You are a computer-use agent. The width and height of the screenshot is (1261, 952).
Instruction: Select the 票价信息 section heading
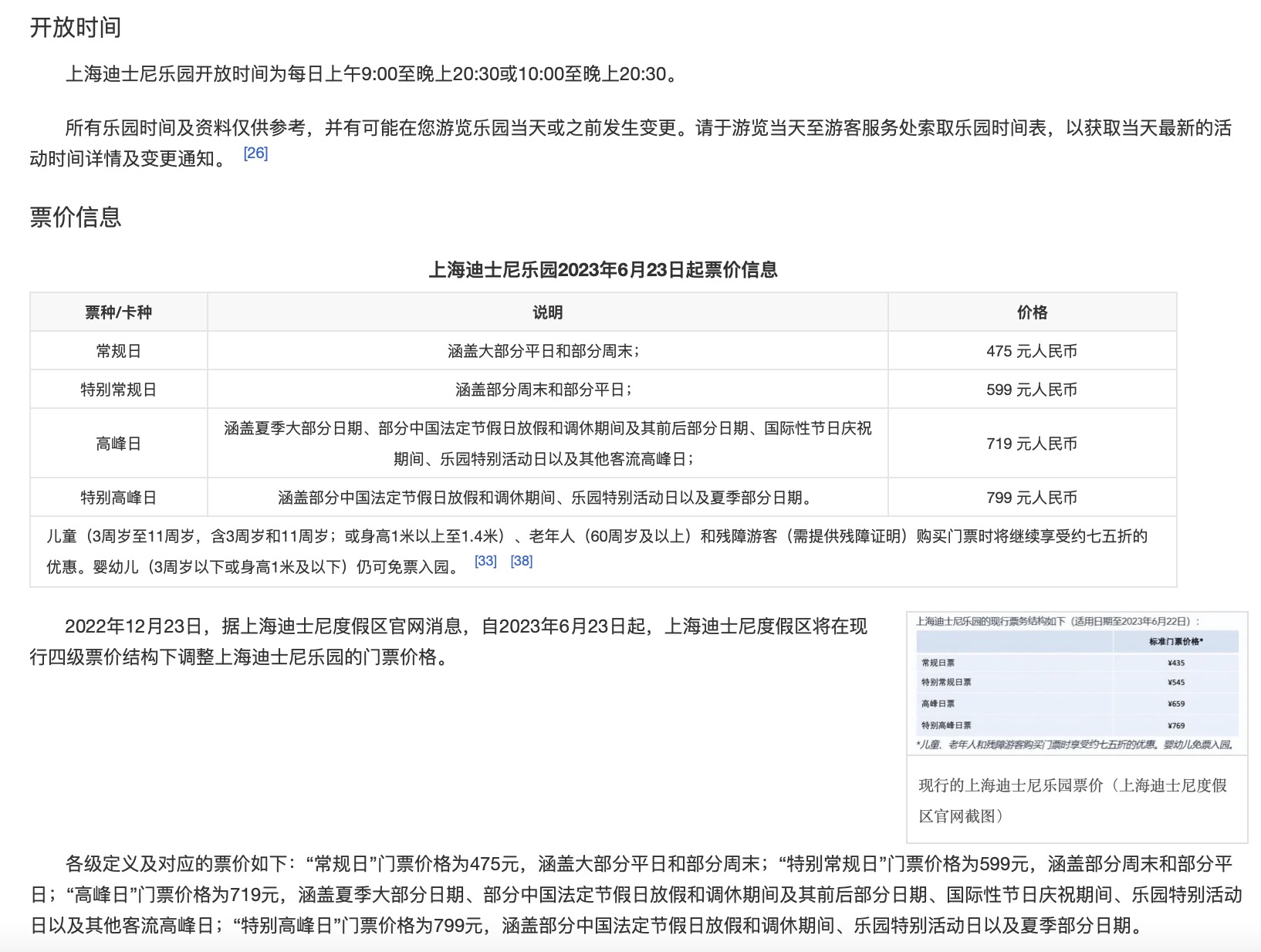[x=76, y=217]
